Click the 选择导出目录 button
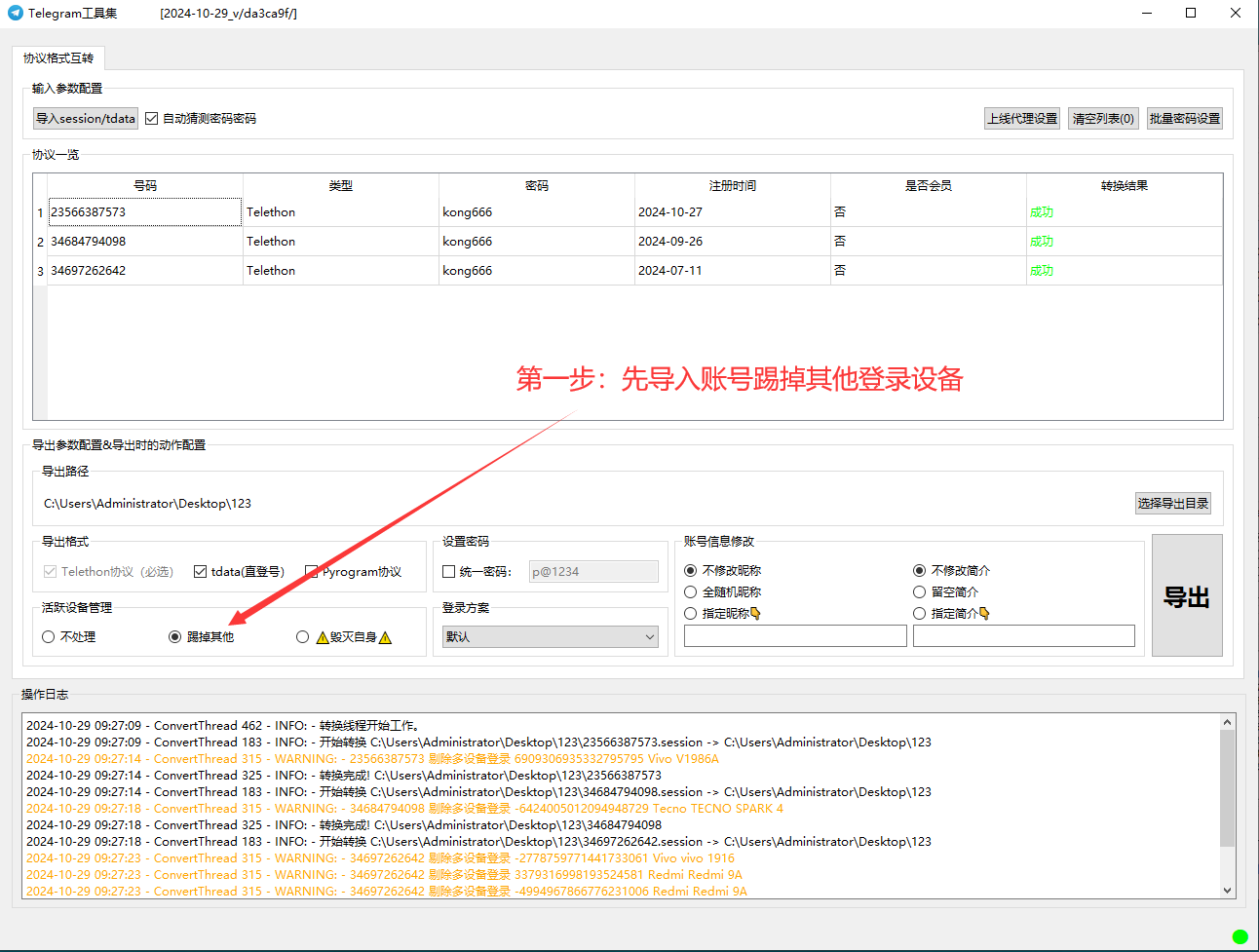The height and width of the screenshot is (952, 1259). pyautogui.click(x=1173, y=503)
